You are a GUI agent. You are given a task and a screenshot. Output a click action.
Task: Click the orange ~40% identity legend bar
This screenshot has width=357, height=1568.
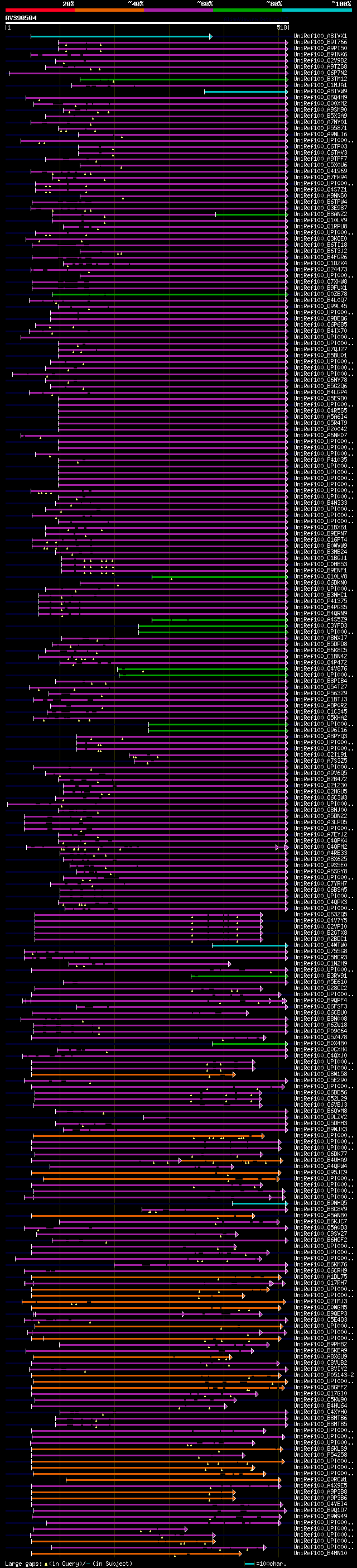[109, 9]
